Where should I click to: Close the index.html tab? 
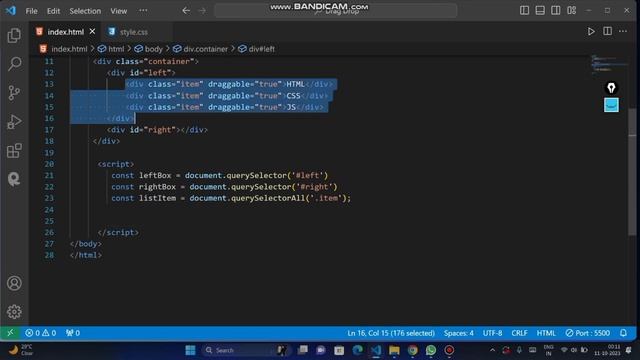(92, 31)
